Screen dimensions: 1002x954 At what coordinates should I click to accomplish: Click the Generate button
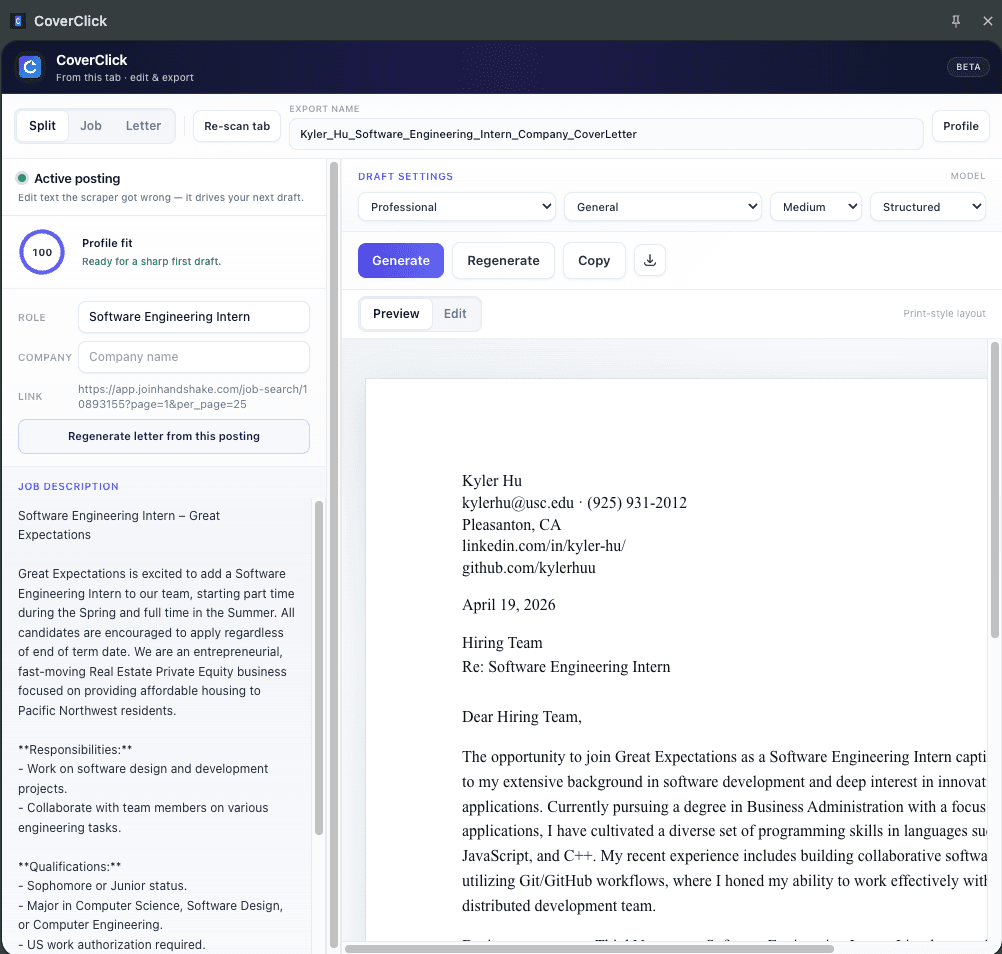point(401,261)
